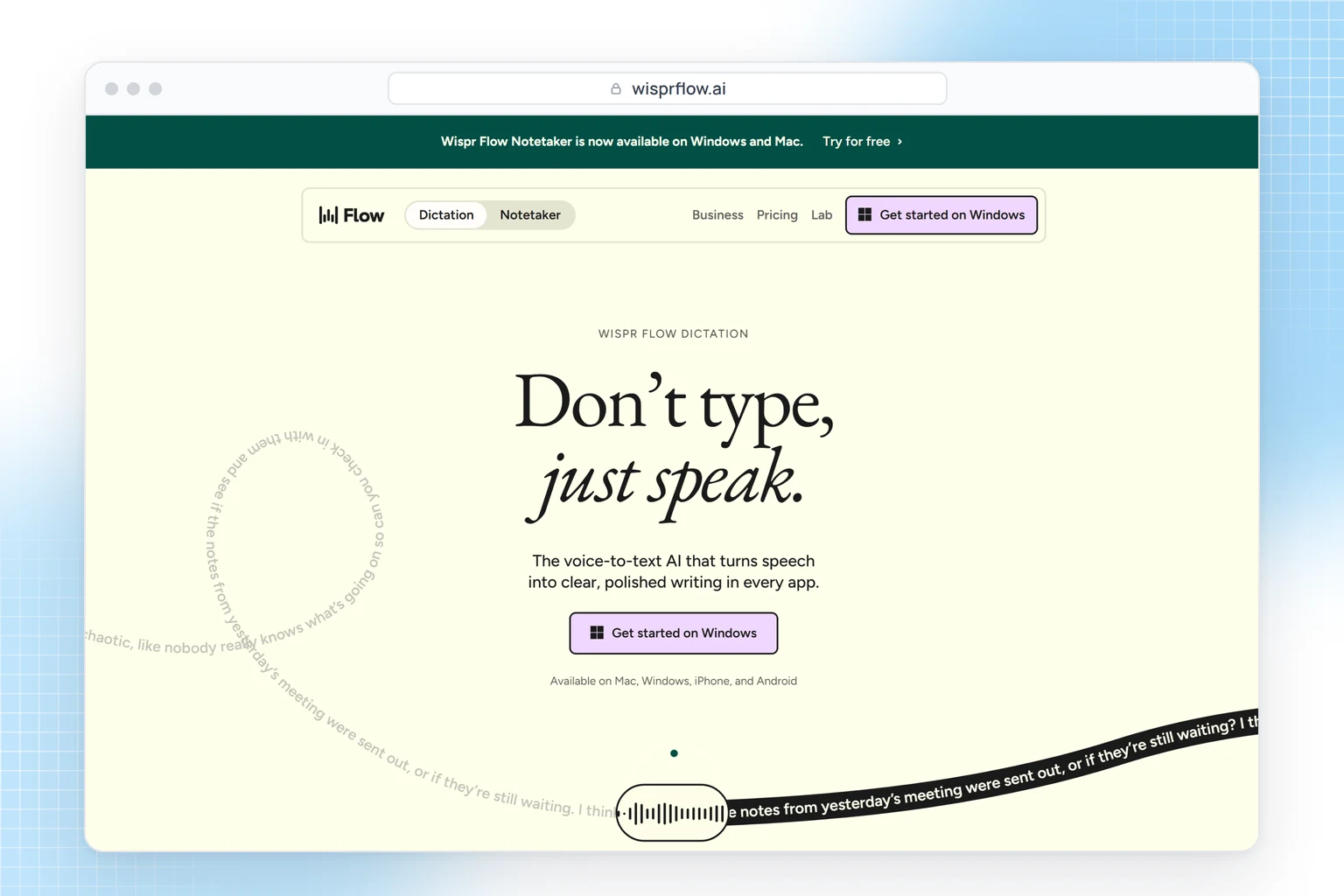Click the Flow logo in the navbar
This screenshot has width=1344, height=896.
pos(351,215)
